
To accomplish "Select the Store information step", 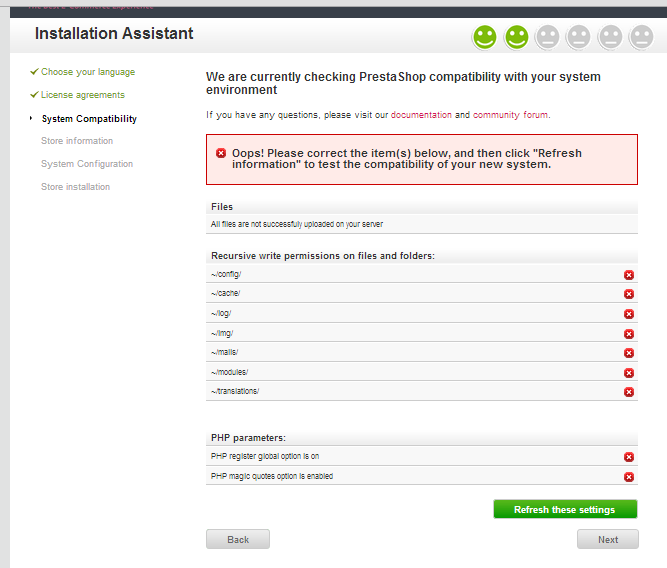I will (77, 141).
